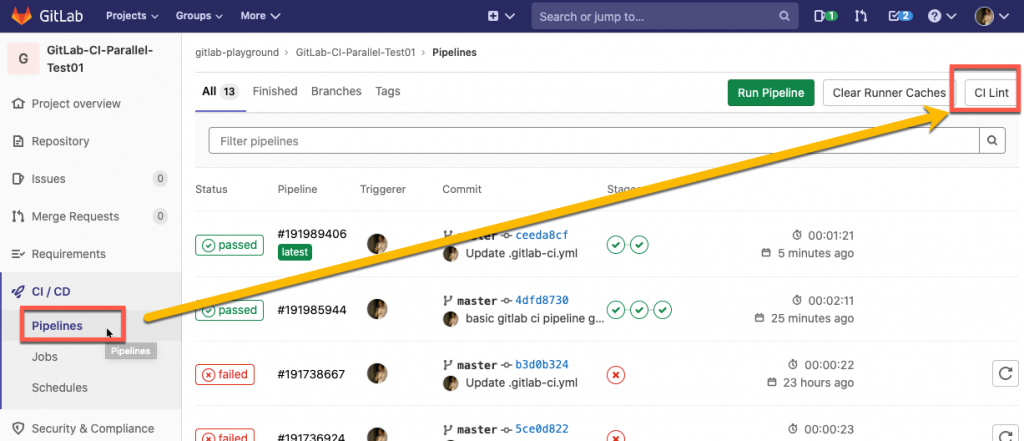
Task: Open commit 5ce0d822
Action: (542, 429)
